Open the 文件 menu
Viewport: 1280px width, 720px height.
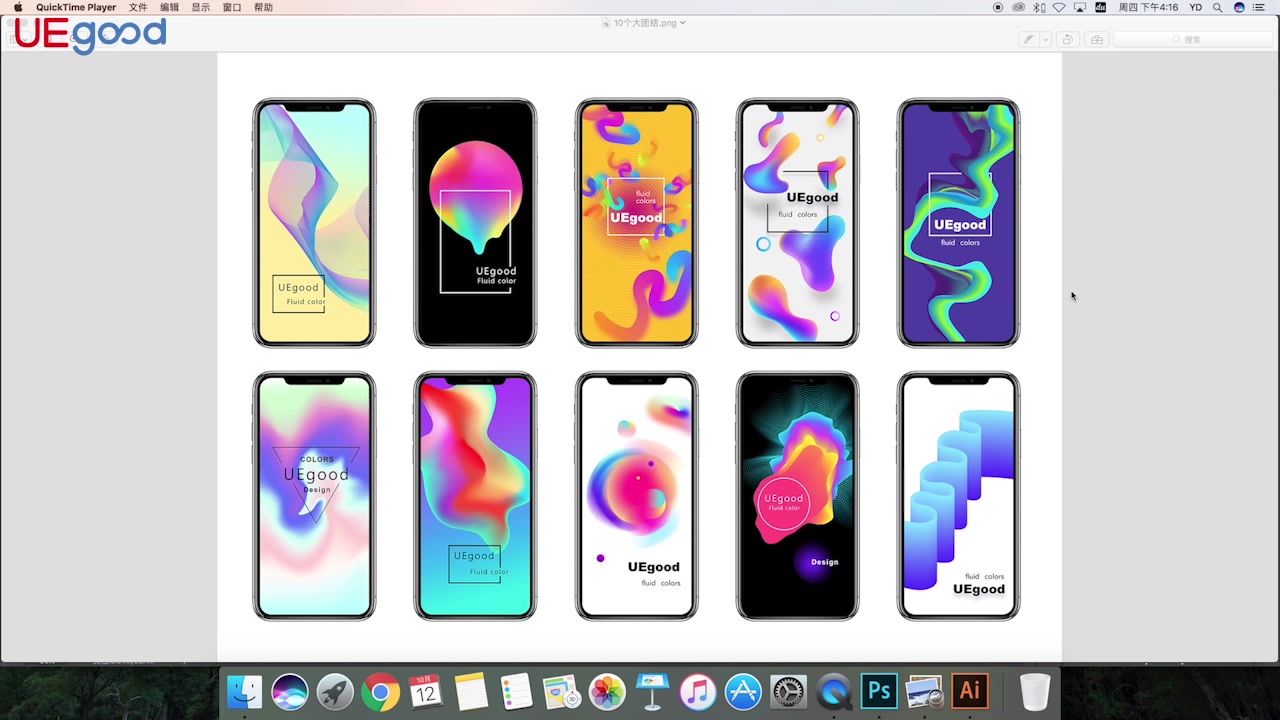(x=138, y=8)
